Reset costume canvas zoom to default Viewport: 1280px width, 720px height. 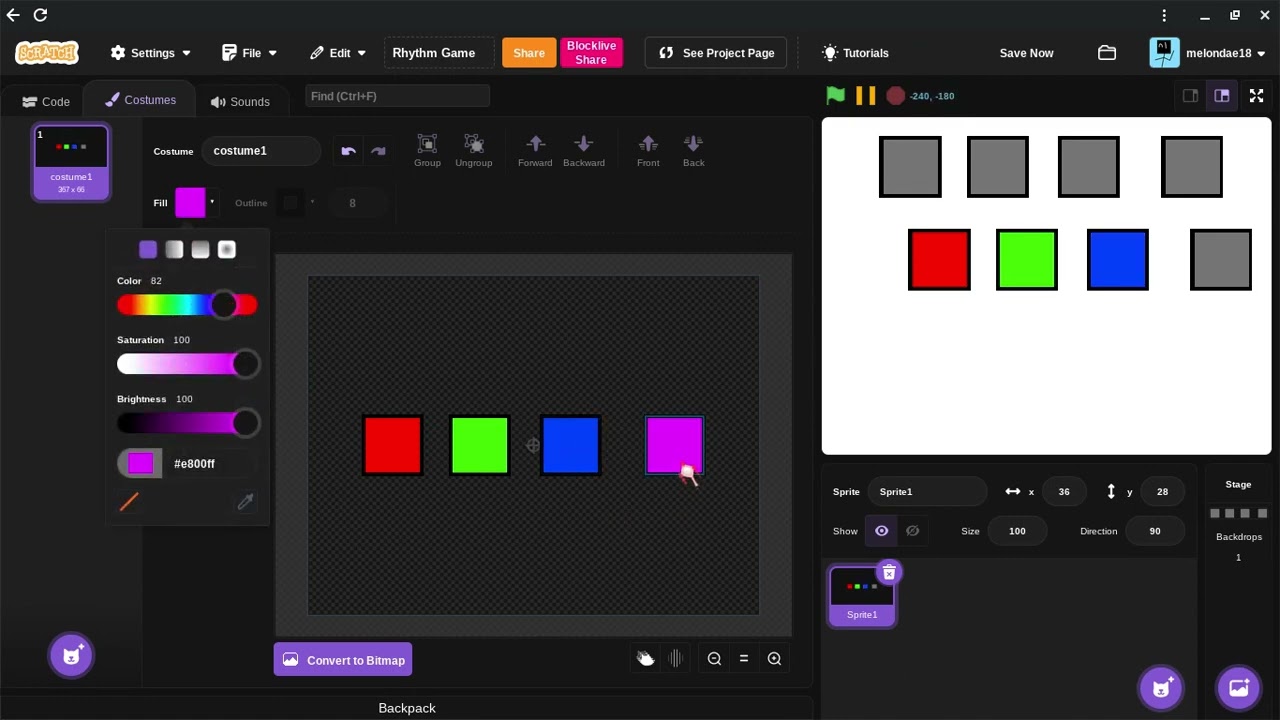pyautogui.click(x=743, y=658)
